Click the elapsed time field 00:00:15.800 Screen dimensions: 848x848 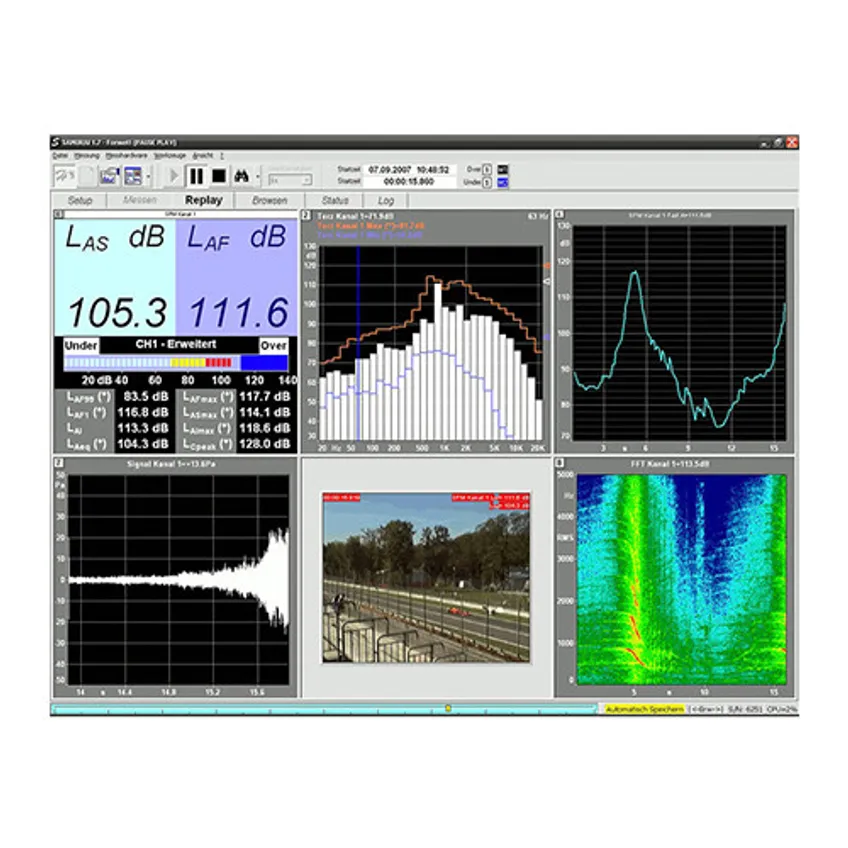tap(409, 182)
